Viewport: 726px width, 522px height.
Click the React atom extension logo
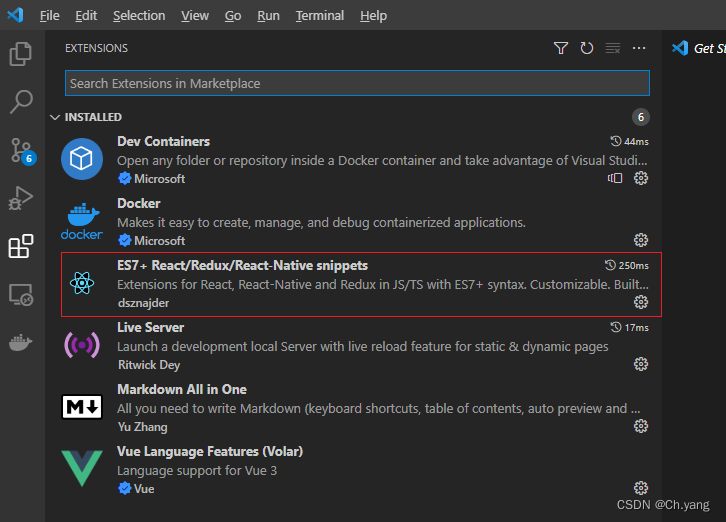coord(82,283)
